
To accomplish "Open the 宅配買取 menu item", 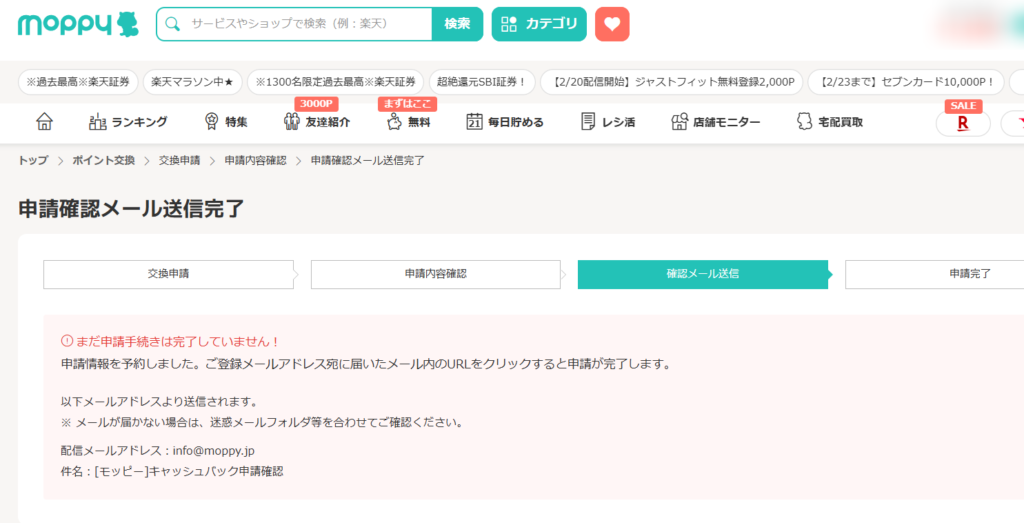I will coord(830,121).
